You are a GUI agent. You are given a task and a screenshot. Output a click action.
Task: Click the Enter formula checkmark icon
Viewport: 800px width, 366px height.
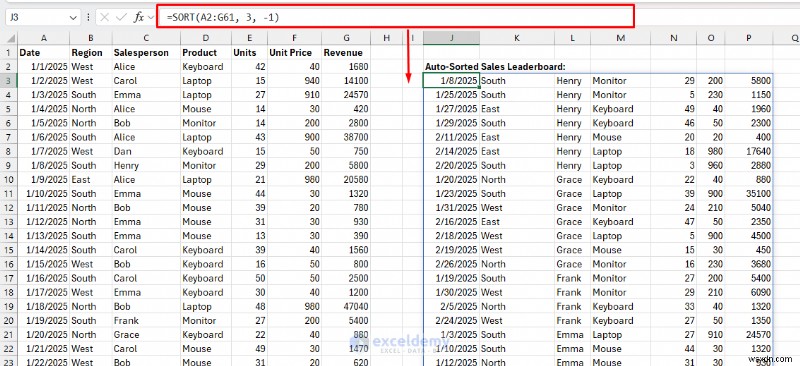click(x=121, y=17)
